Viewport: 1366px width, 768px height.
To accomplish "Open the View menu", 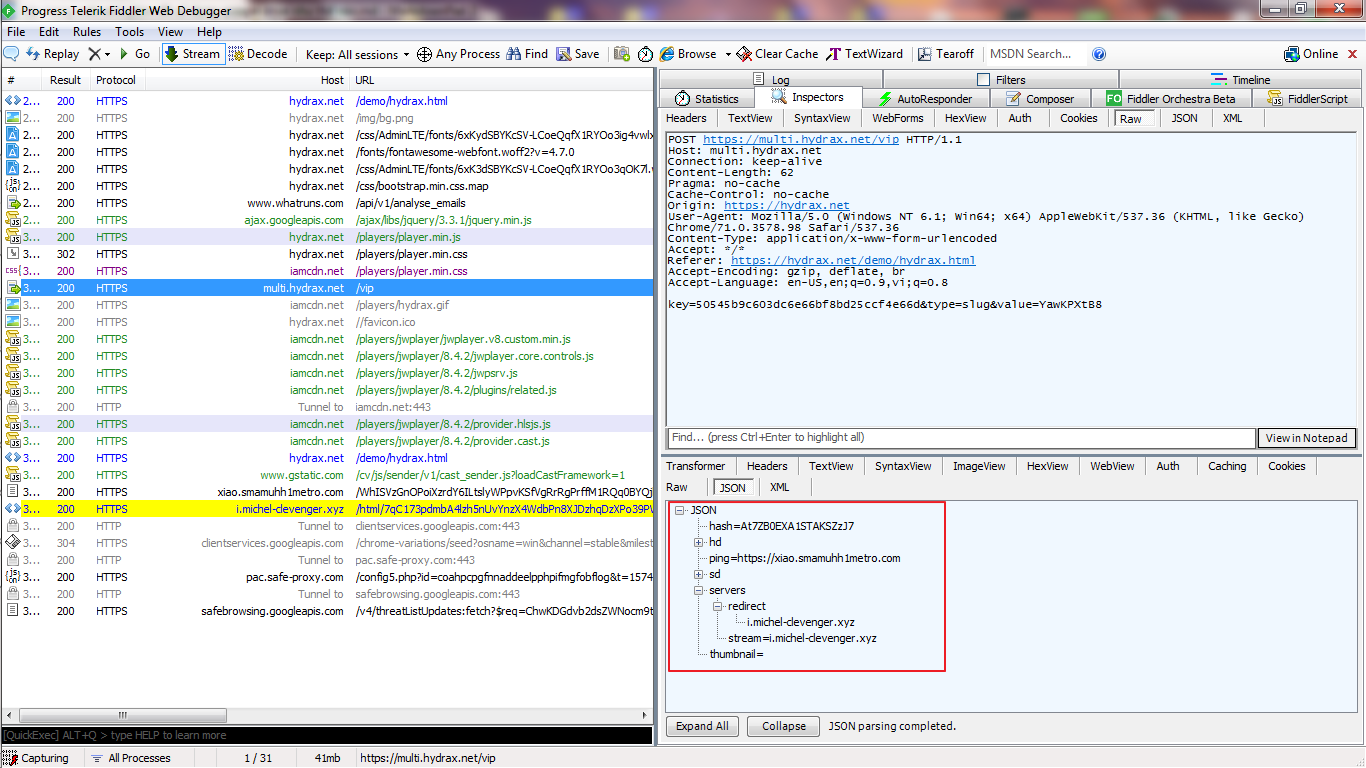I will click(170, 32).
